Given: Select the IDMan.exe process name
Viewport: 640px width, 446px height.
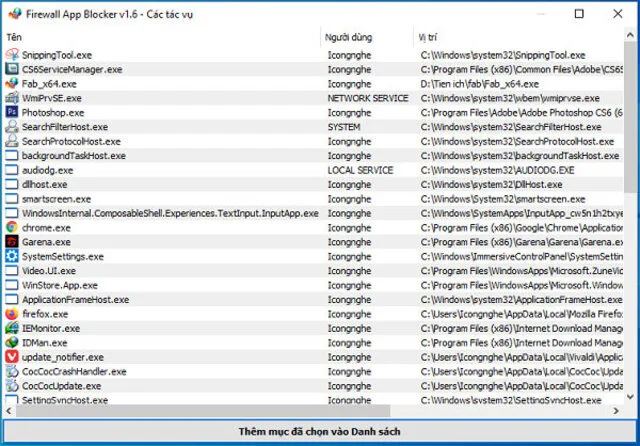Looking at the screenshot, I should [44, 343].
